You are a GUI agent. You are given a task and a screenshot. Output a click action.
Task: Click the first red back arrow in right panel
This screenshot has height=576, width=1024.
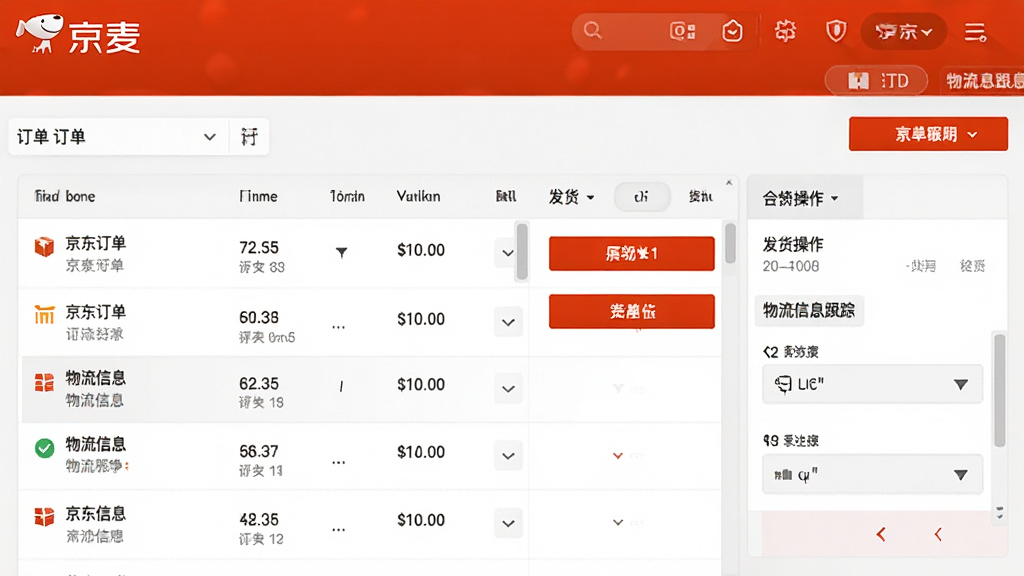point(881,534)
